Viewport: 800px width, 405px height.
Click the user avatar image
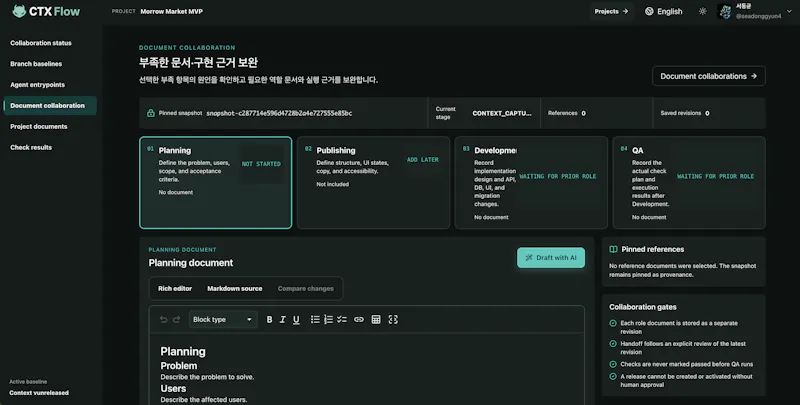coord(724,11)
